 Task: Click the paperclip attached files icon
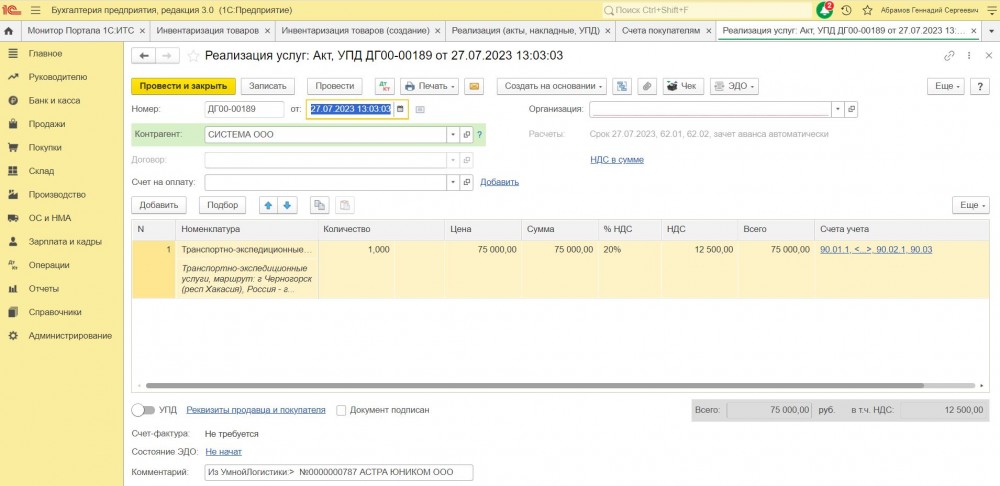tap(647, 86)
